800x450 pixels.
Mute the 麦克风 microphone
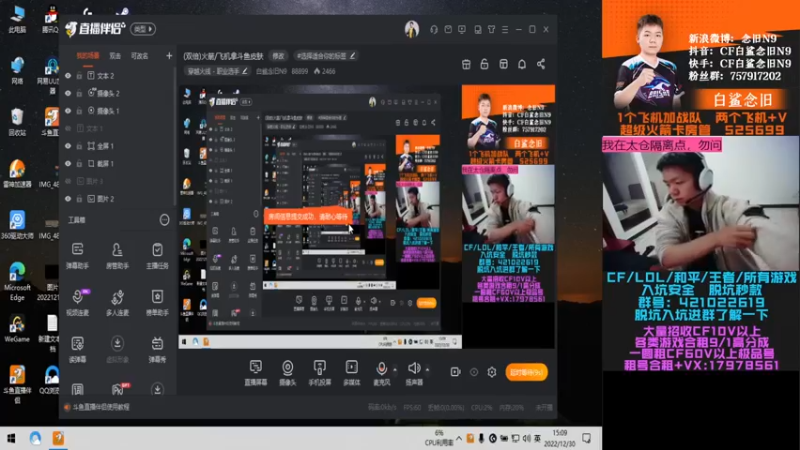(x=381, y=372)
